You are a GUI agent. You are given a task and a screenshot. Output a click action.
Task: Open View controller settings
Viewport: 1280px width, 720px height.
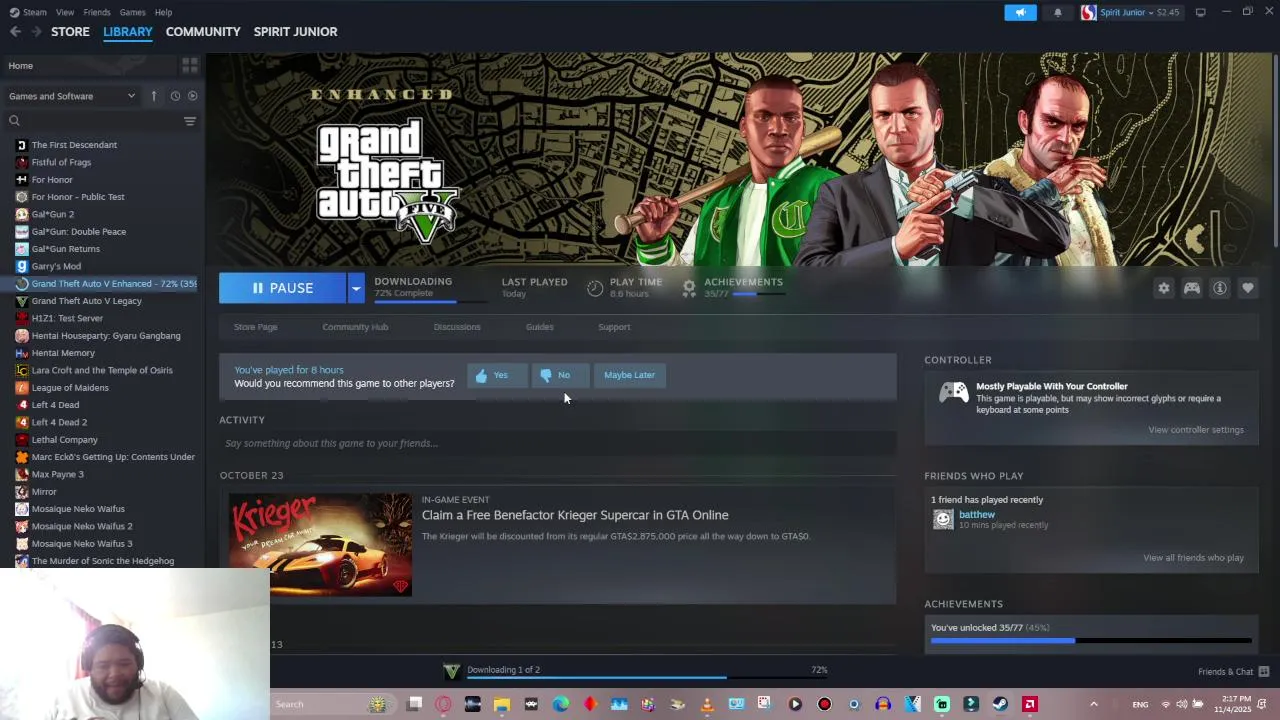click(x=1196, y=430)
